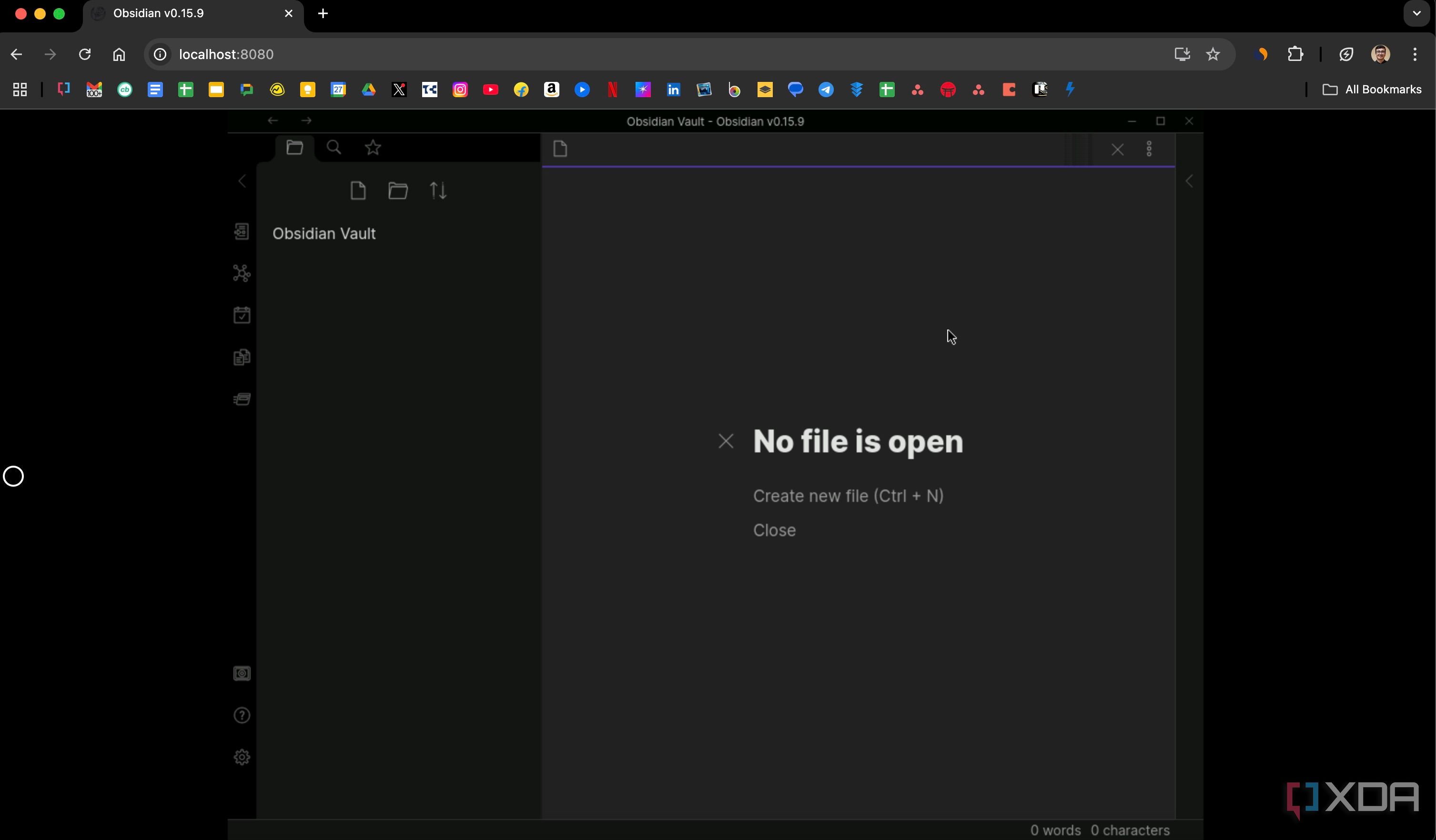Click Create new file link
The width and height of the screenshot is (1436, 840).
click(x=848, y=495)
